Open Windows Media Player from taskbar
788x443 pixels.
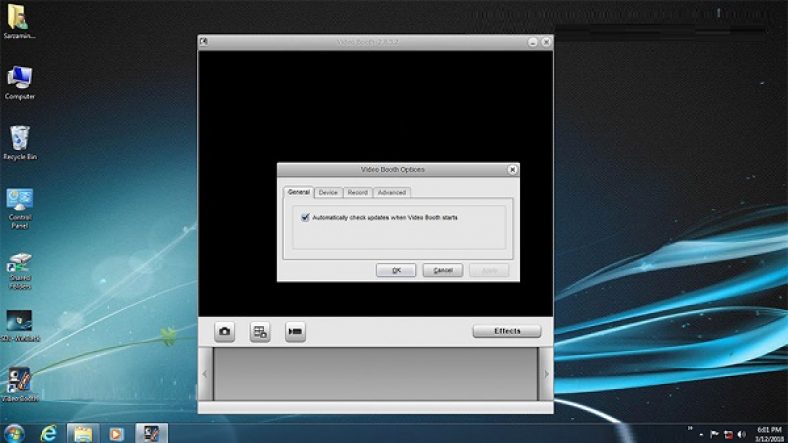[x=116, y=433]
